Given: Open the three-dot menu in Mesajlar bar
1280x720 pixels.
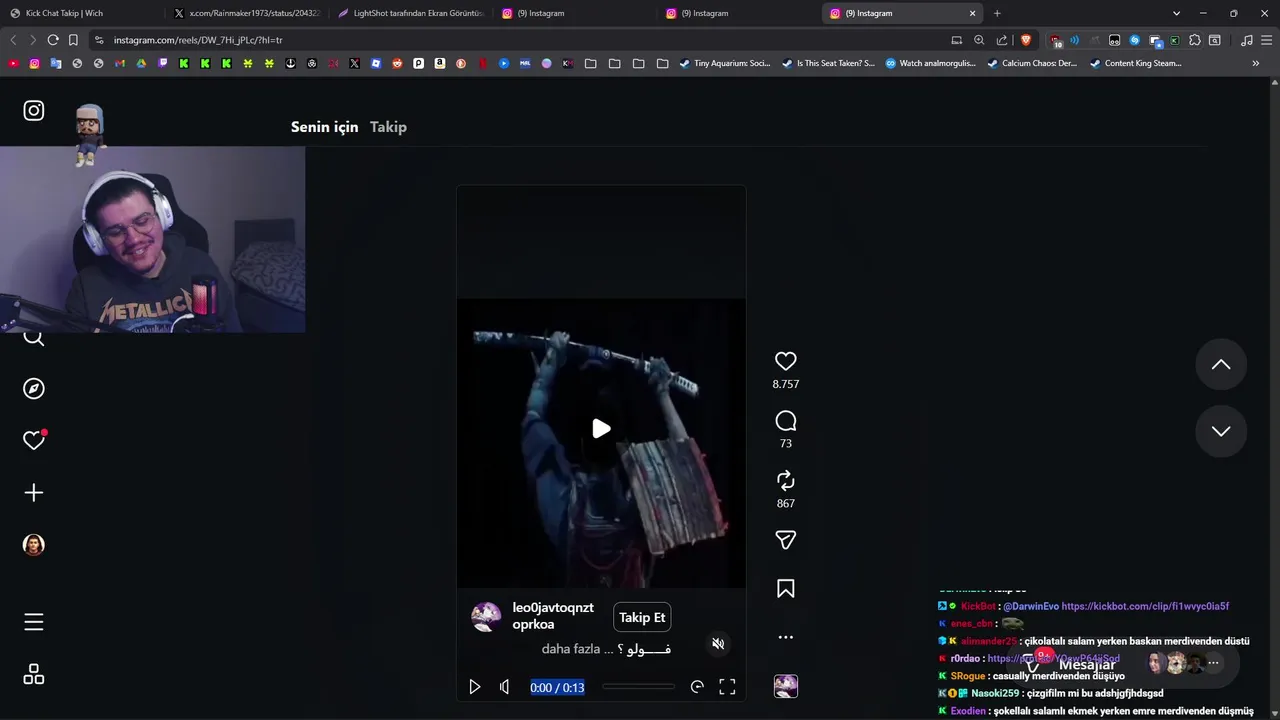Looking at the screenshot, I should 1213,663.
